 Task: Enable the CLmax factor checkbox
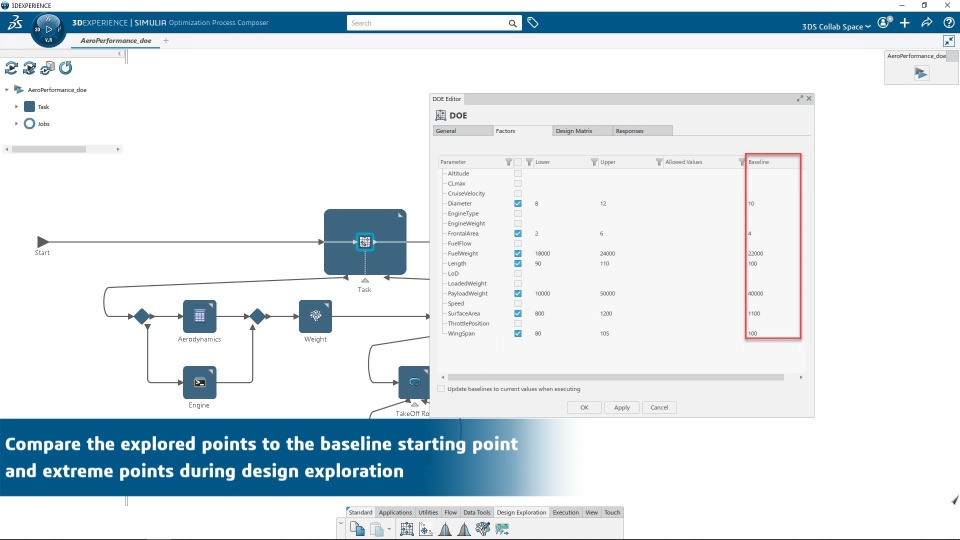518,184
